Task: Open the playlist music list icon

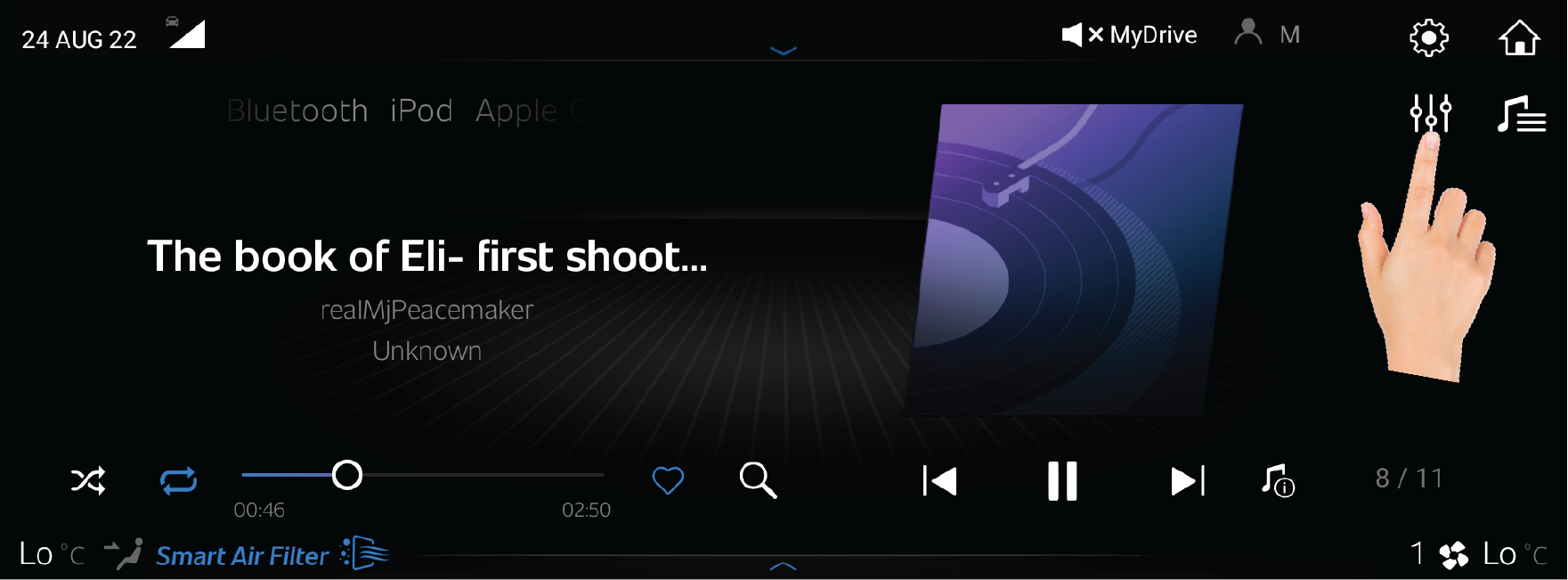Action: tap(1521, 114)
